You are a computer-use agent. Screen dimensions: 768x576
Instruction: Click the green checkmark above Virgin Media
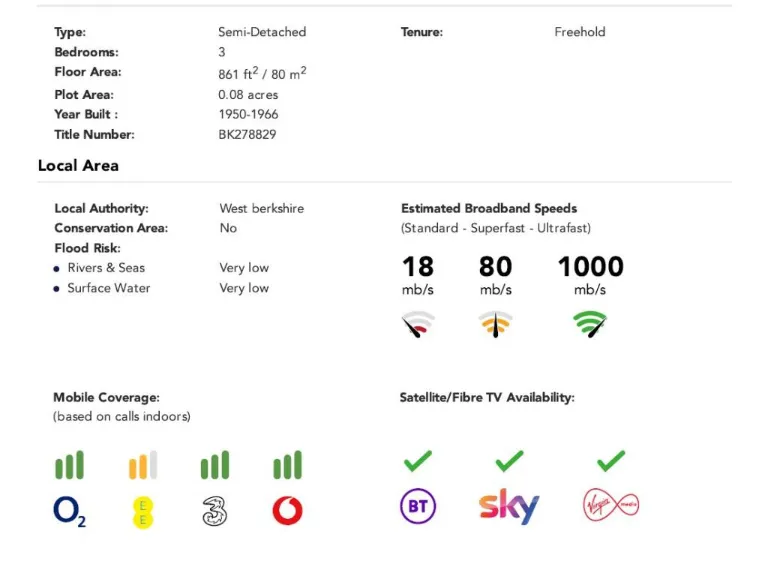coord(610,461)
